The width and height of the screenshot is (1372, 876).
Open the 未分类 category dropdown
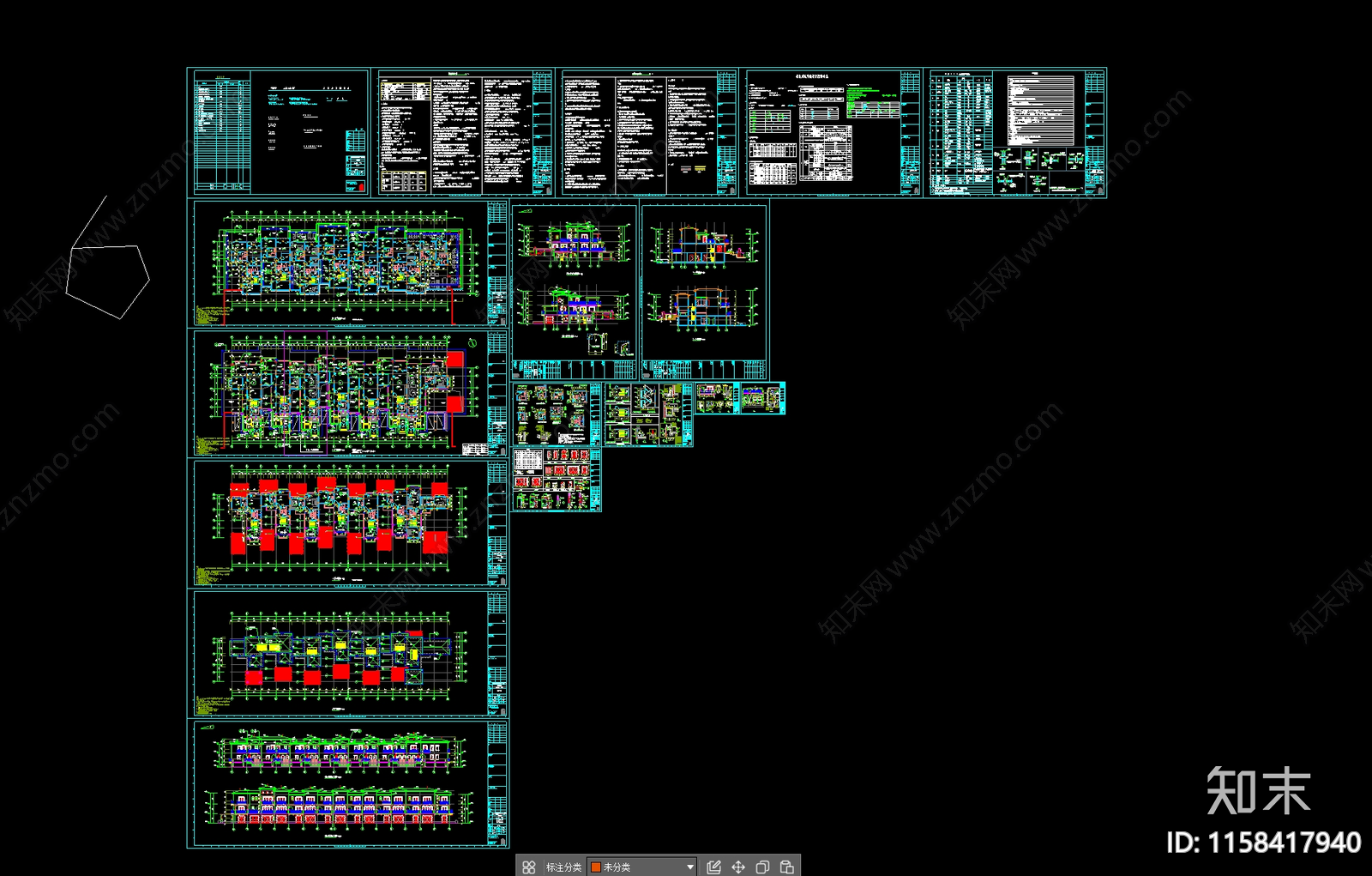[x=642, y=867]
